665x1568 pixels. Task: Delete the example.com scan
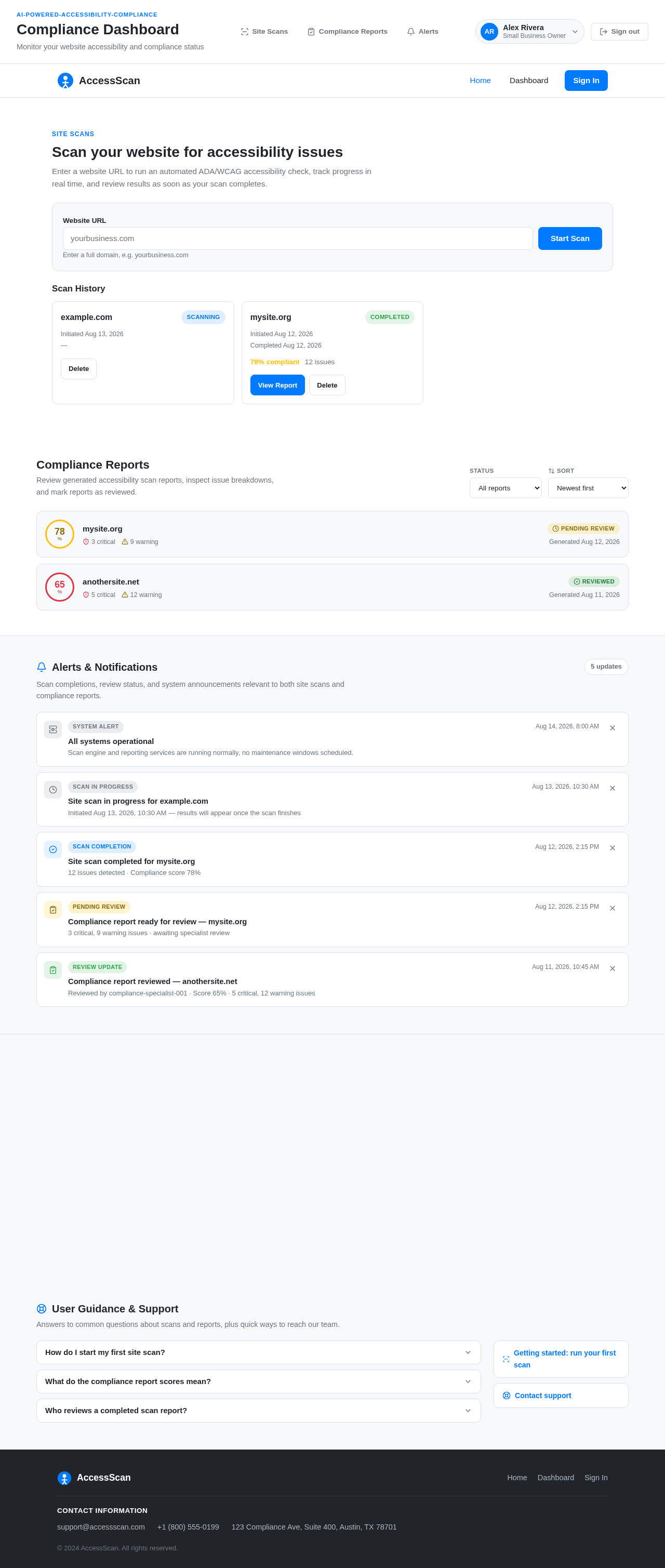click(x=78, y=369)
